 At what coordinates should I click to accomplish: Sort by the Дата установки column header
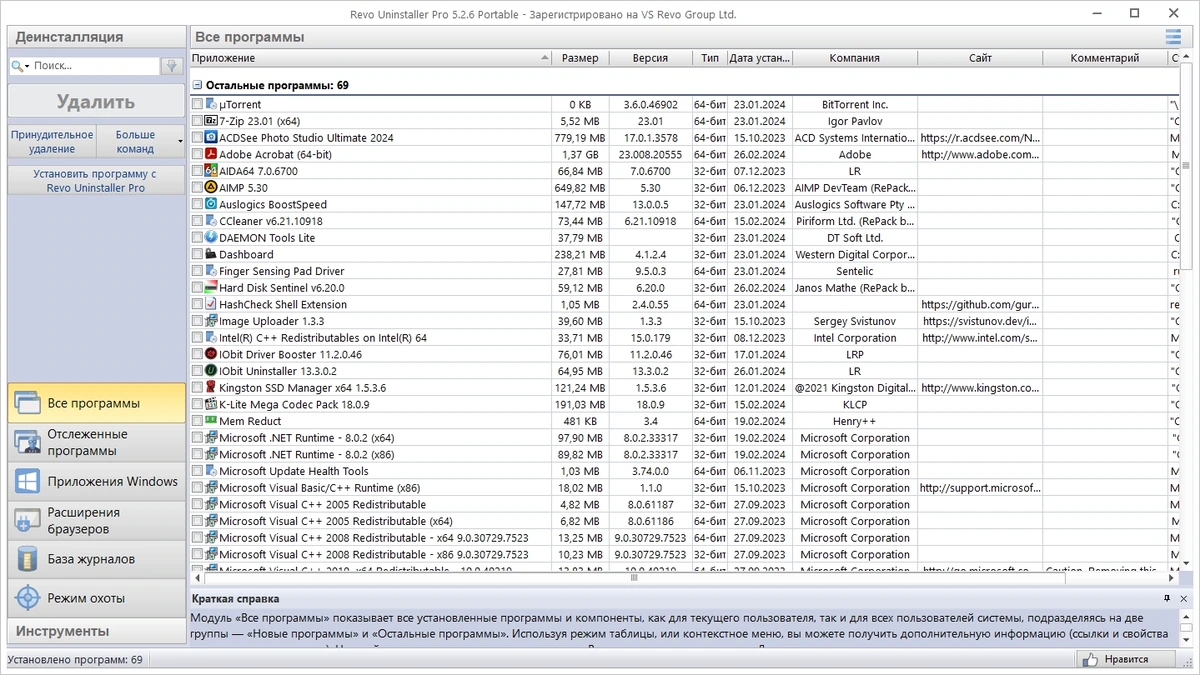pyautogui.click(x=760, y=58)
